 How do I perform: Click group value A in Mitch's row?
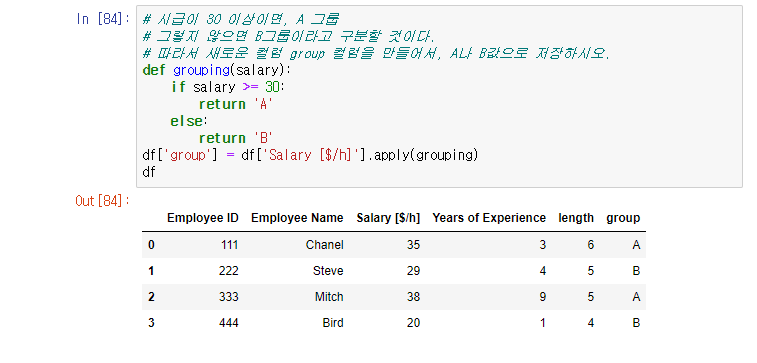pyautogui.click(x=636, y=296)
